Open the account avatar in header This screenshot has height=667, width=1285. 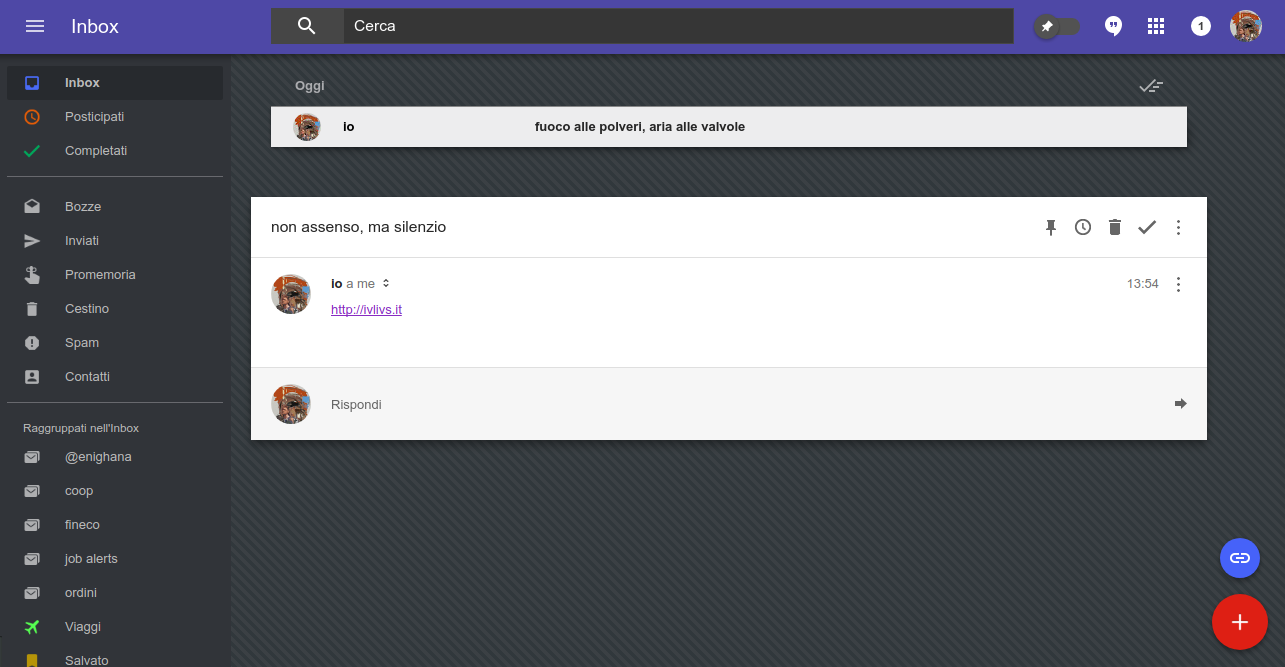pos(1245,26)
